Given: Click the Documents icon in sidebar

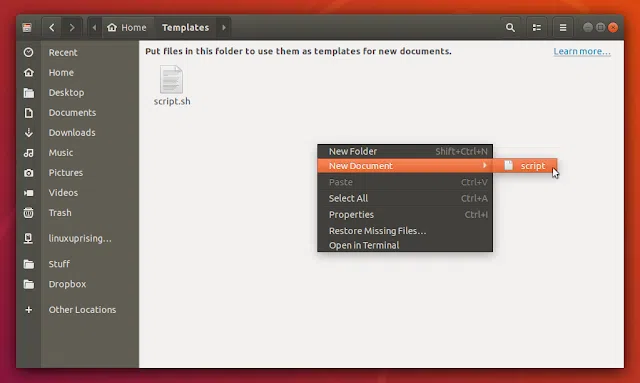Looking at the screenshot, I should [29, 113].
